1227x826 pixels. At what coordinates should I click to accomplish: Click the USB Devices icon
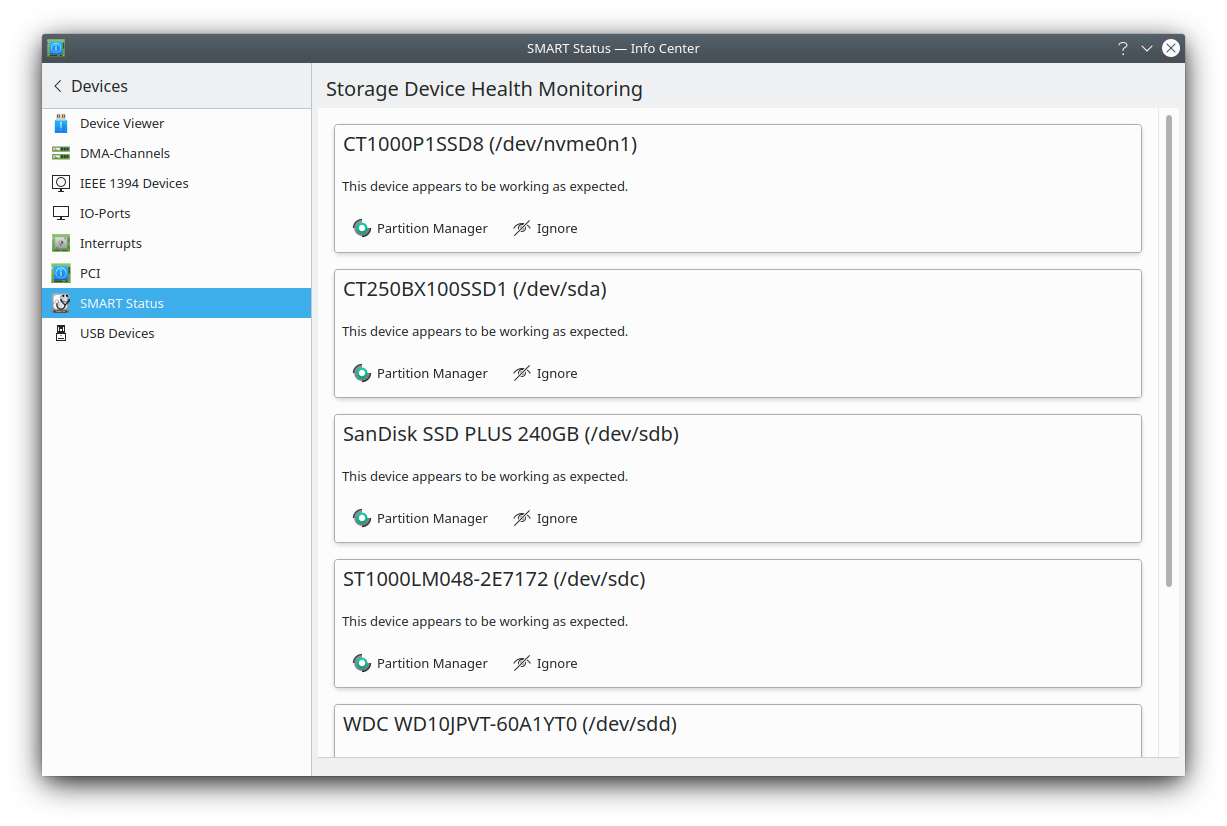[61, 333]
